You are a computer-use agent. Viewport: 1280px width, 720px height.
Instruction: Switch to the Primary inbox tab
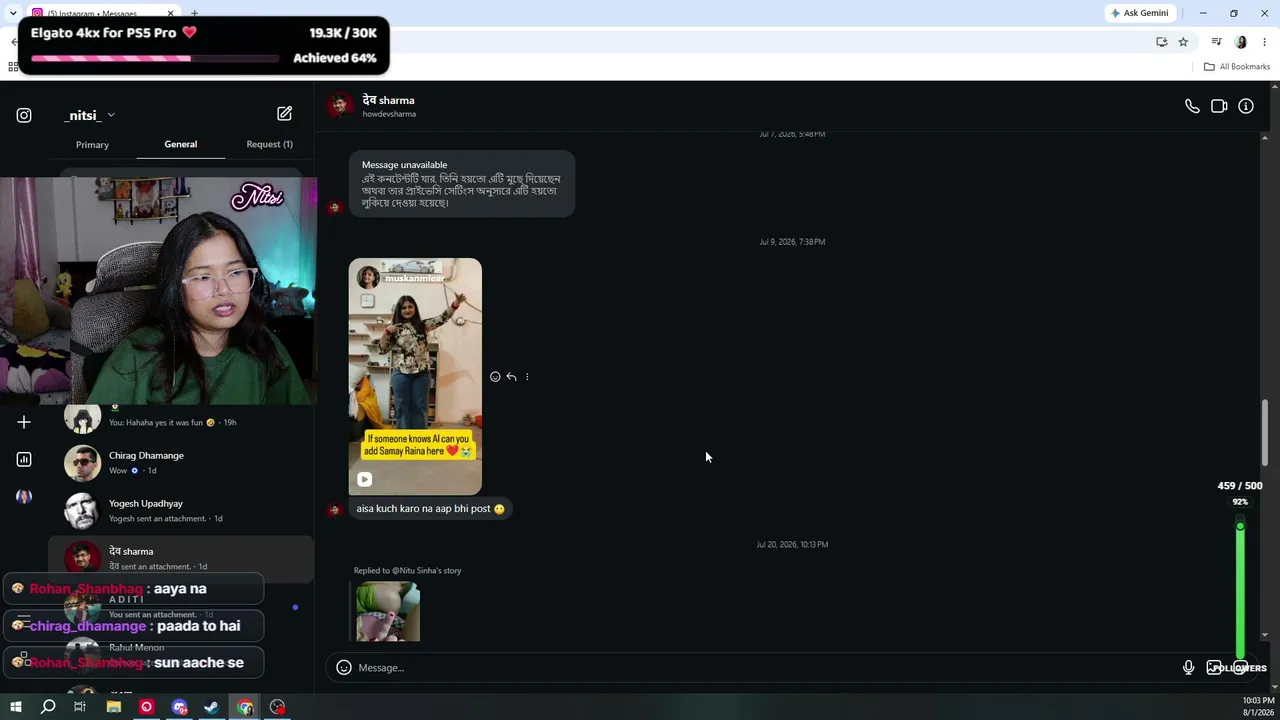(x=92, y=144)
